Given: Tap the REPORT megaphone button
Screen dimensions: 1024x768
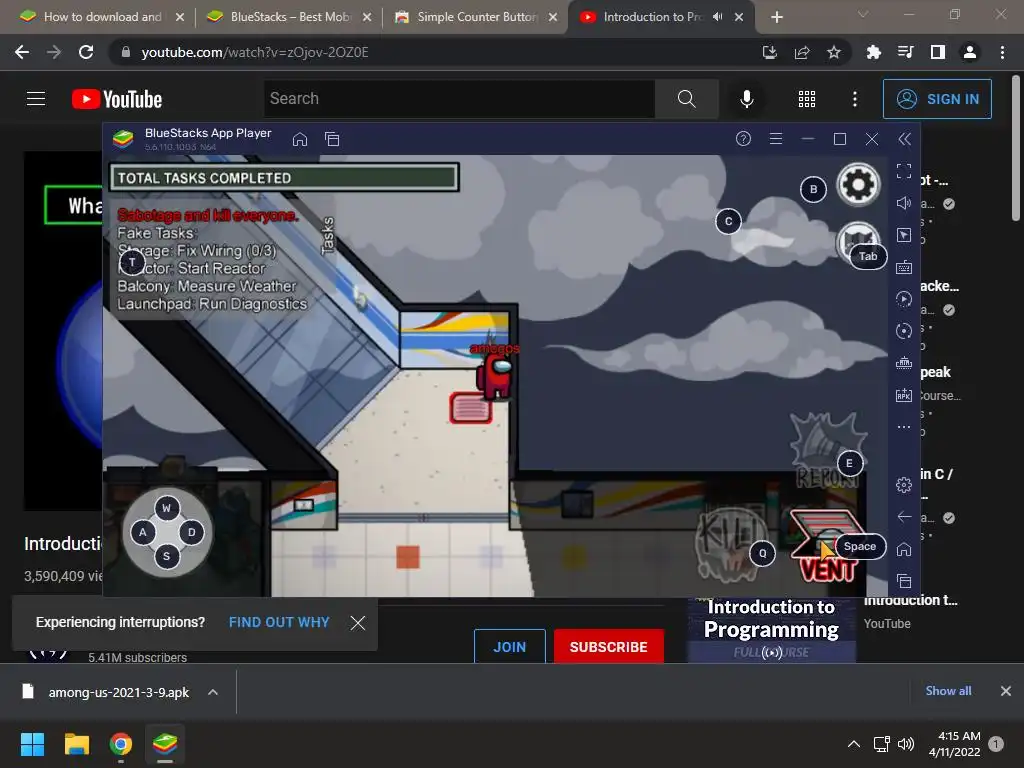Looking at the screenshot, I should pos(827,451).
